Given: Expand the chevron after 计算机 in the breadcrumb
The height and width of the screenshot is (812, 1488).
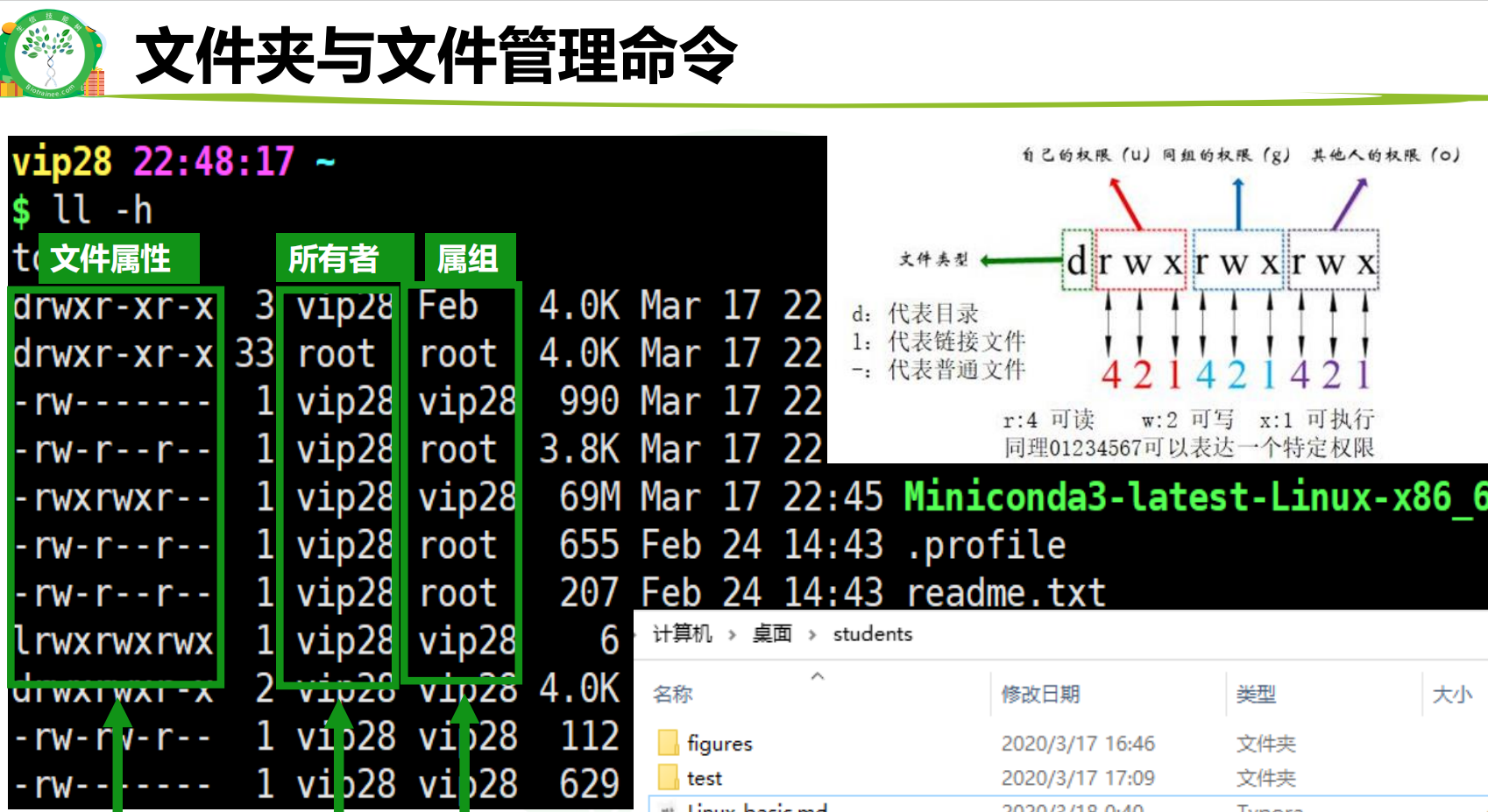Looking at the screenshot, I should click(x=732, y=634).
